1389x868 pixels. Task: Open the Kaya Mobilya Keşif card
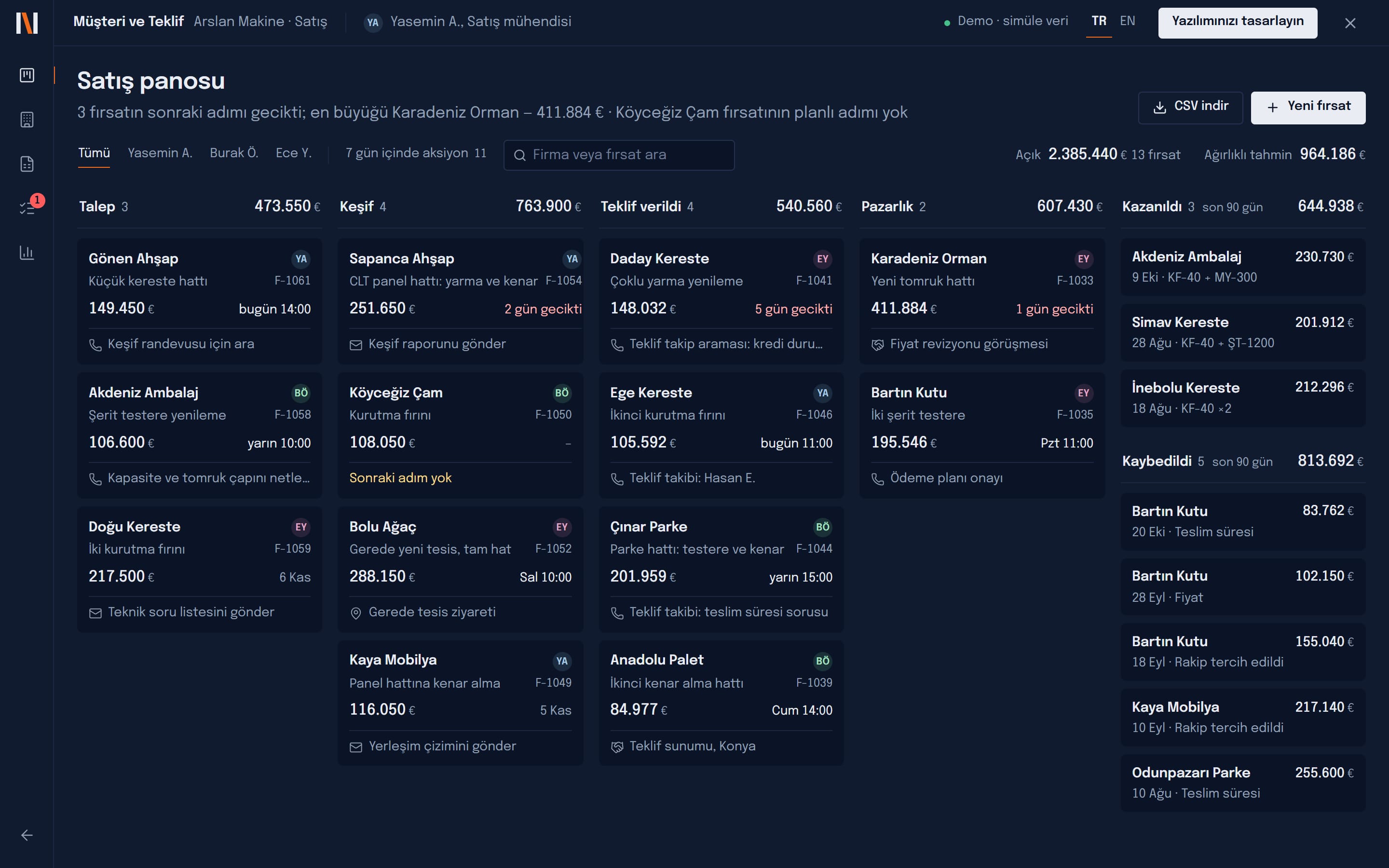[x=460, y=703]
